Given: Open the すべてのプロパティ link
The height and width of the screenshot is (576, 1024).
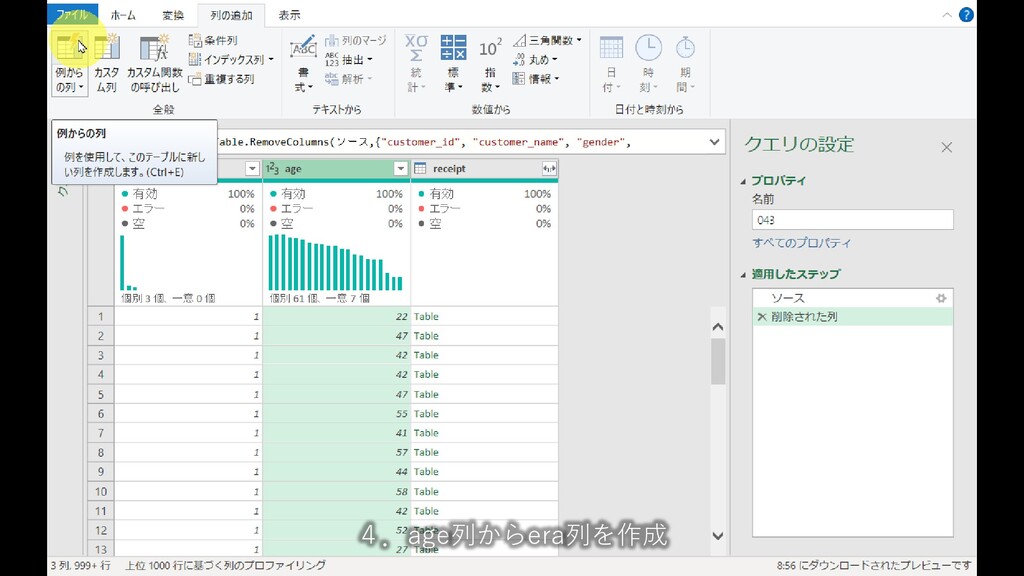Looking at the screenshot, I should 801,243.
